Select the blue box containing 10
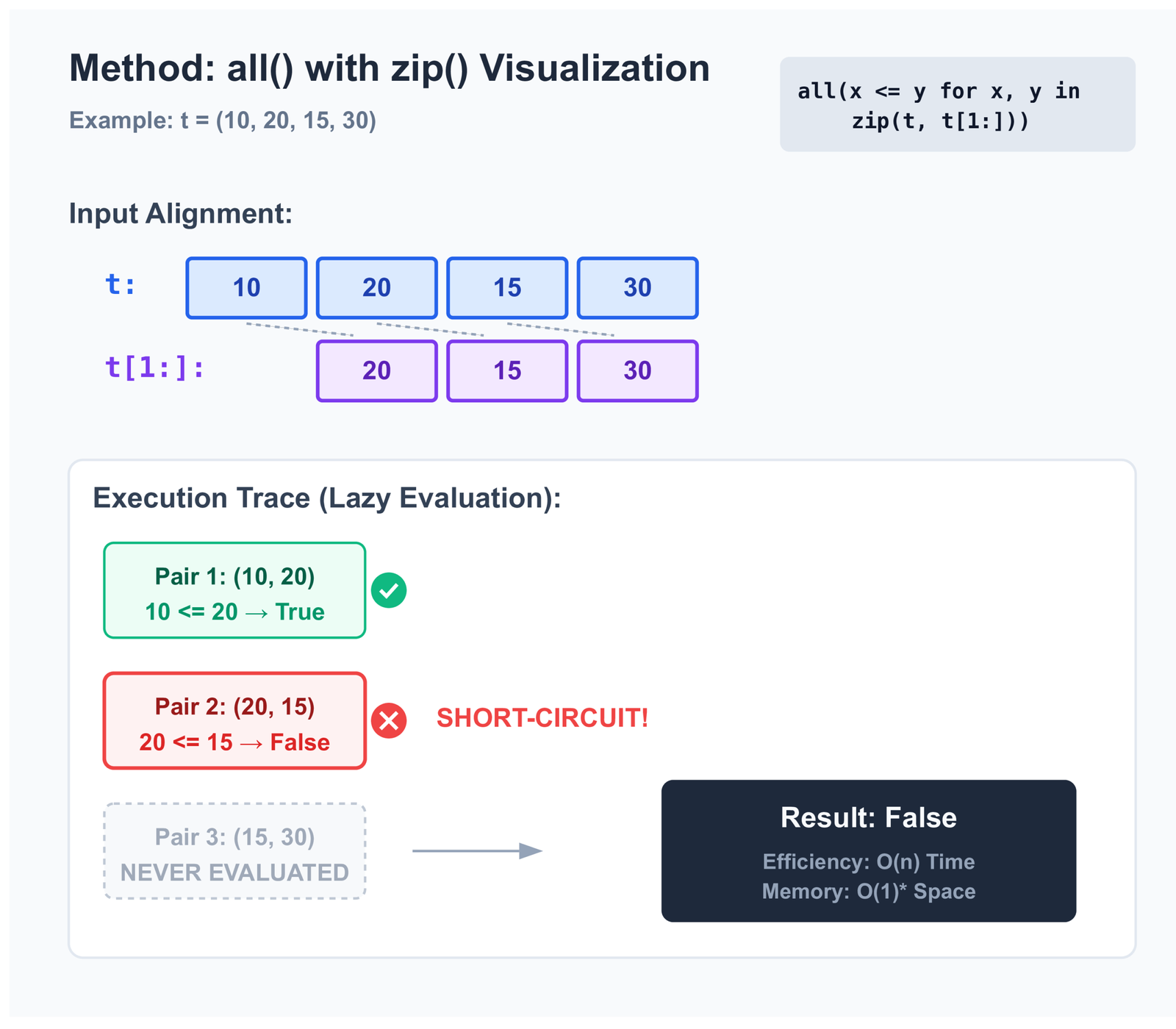This screenshot has width=1176, height=1029. click(246, 287)
